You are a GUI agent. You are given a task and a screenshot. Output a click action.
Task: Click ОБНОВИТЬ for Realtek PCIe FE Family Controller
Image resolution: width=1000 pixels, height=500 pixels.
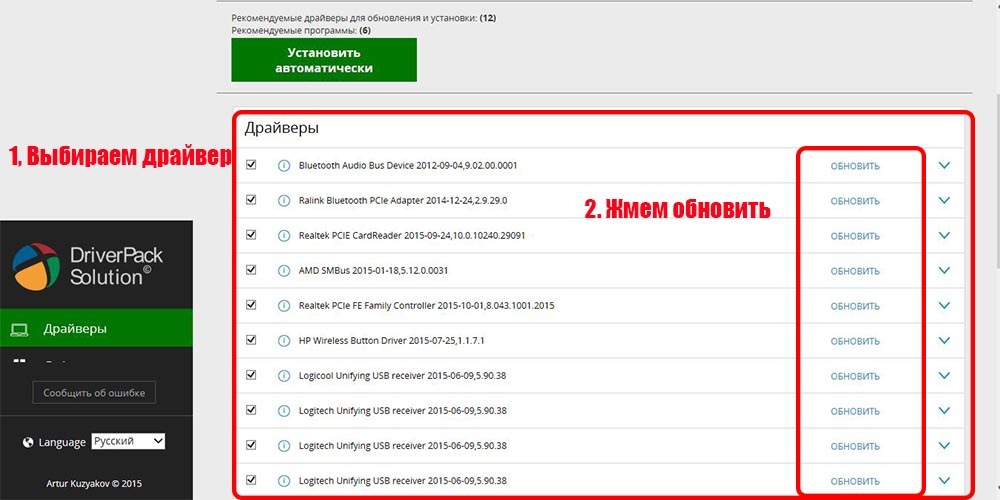pyautogui.click(x=855, y=306)
